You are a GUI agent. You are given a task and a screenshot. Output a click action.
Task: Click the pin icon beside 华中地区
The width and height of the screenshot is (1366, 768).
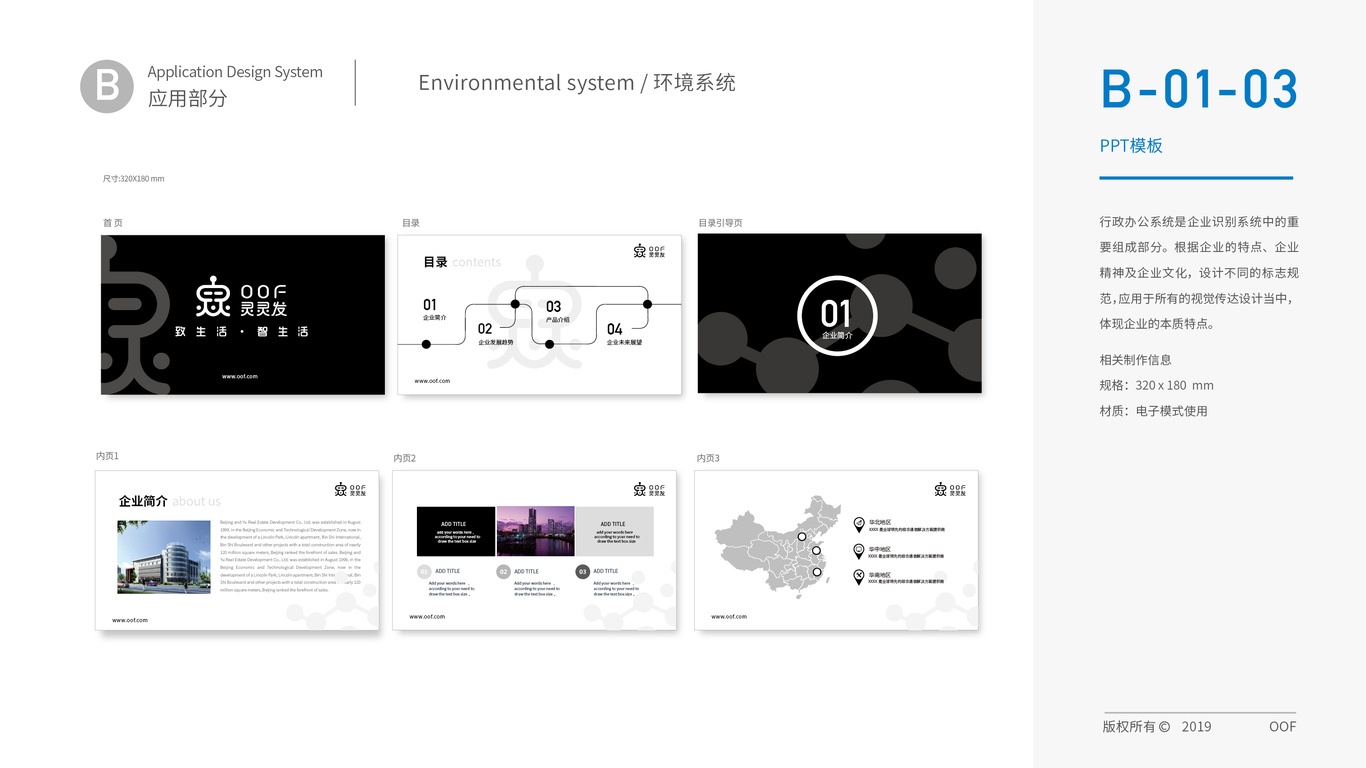859,551
